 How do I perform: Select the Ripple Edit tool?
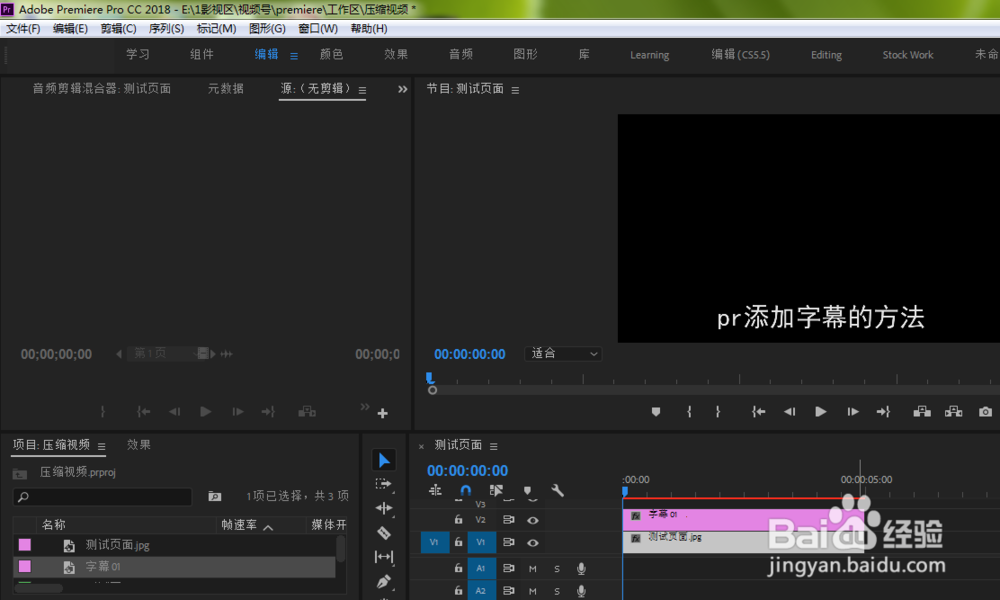pos(383,508)
